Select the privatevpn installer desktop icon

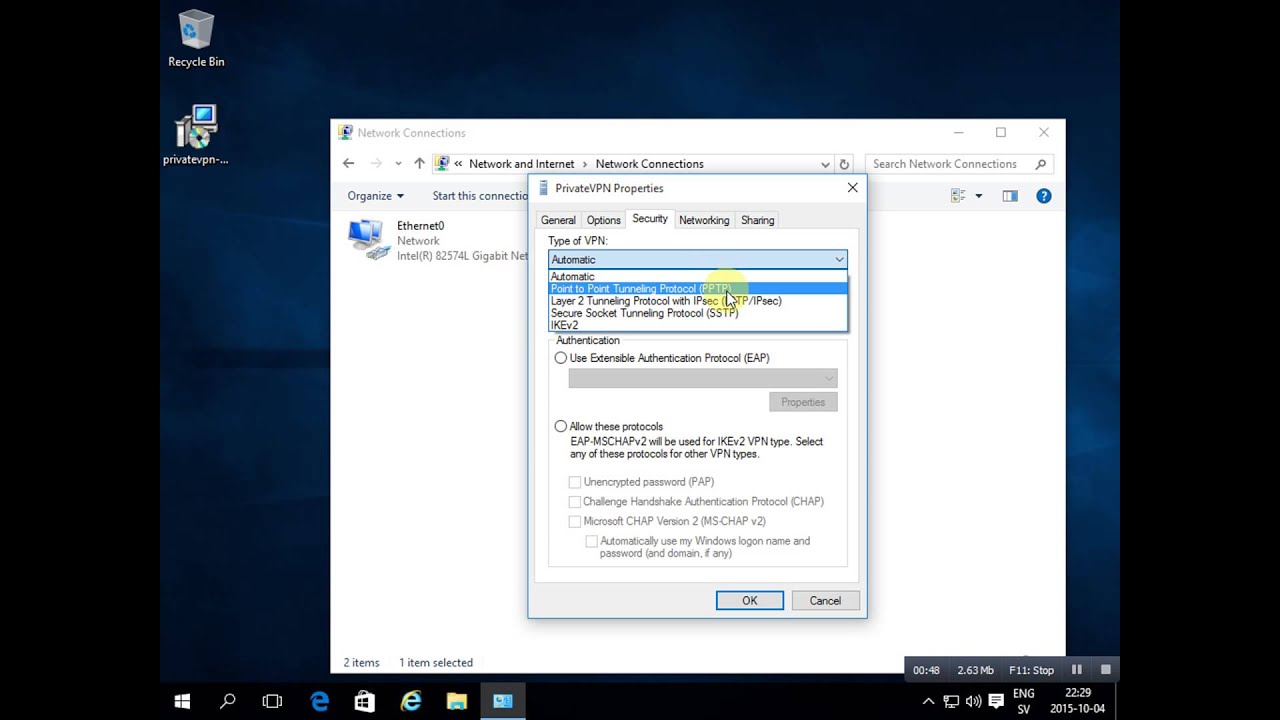(x=196, y=135)
